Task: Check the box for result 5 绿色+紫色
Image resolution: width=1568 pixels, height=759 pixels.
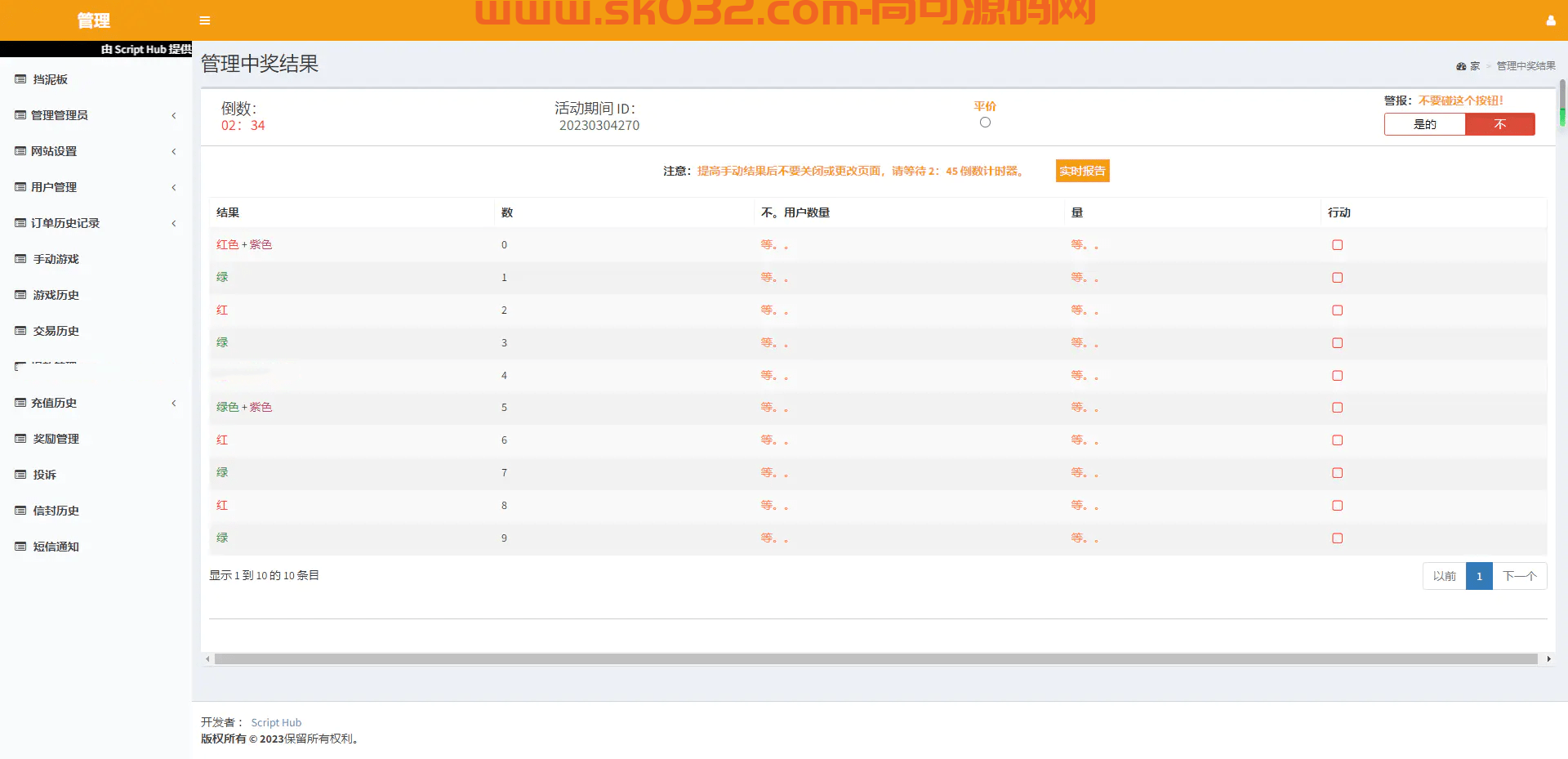Action: [x=1337, y=408]
